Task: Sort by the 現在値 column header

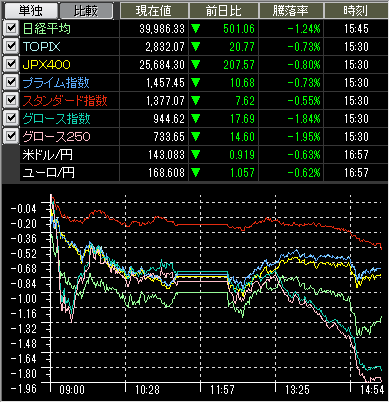Action: click(x=154, y=11)
